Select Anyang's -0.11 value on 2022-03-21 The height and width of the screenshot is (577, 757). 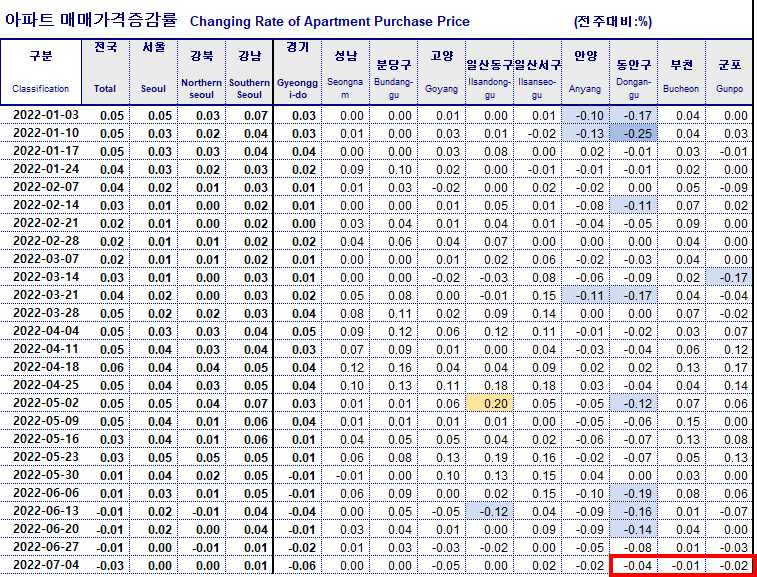pos(586,296)
